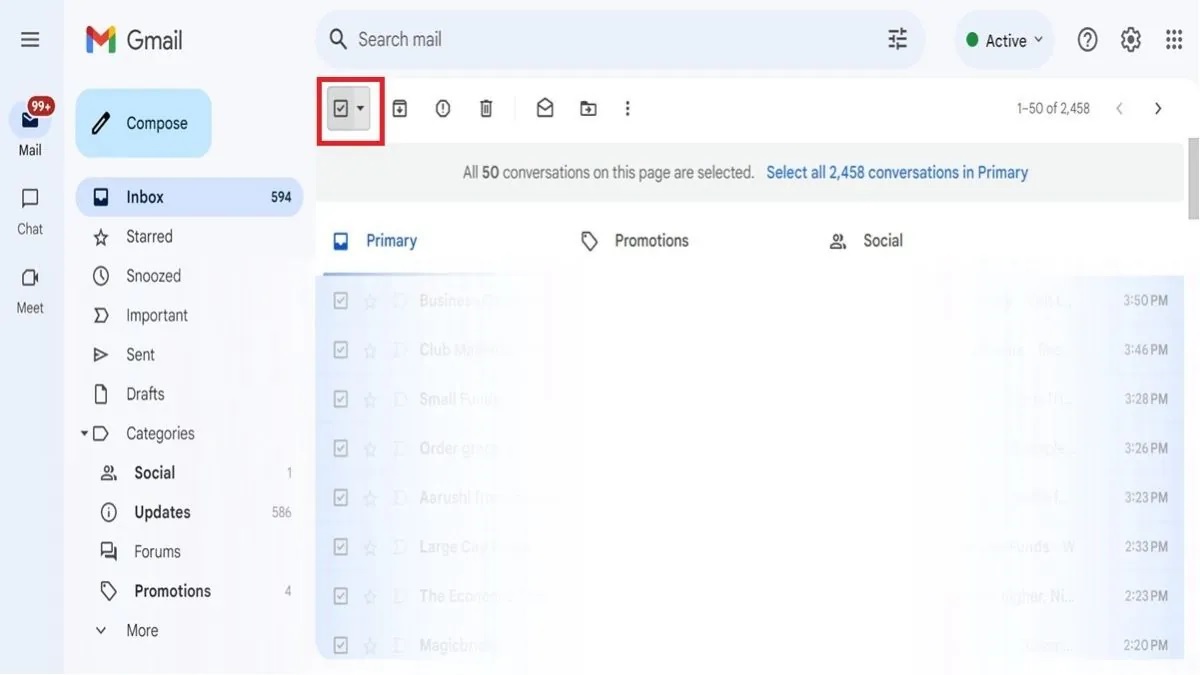Switch to the Social tab

[x=866, y=241]
